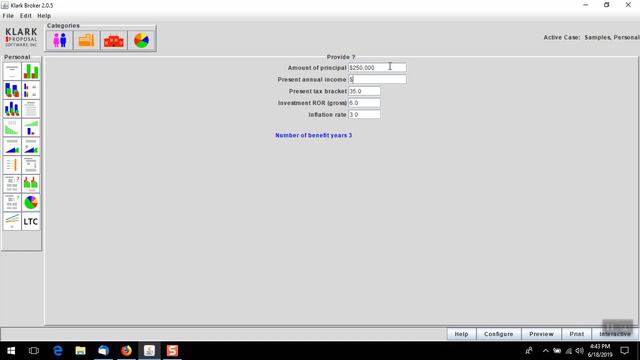Click the Java app taskbar icon
Viewport: 640px width, 360px height.
(x=149, y=351)
